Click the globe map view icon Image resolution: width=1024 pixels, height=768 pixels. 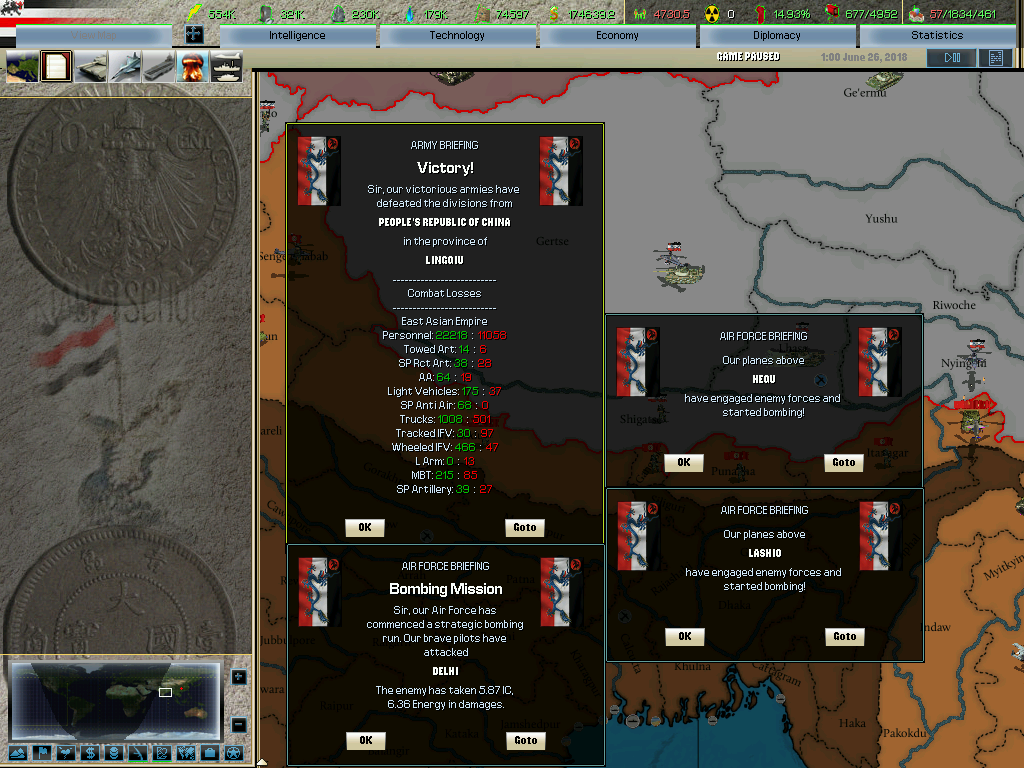[22, 66]
